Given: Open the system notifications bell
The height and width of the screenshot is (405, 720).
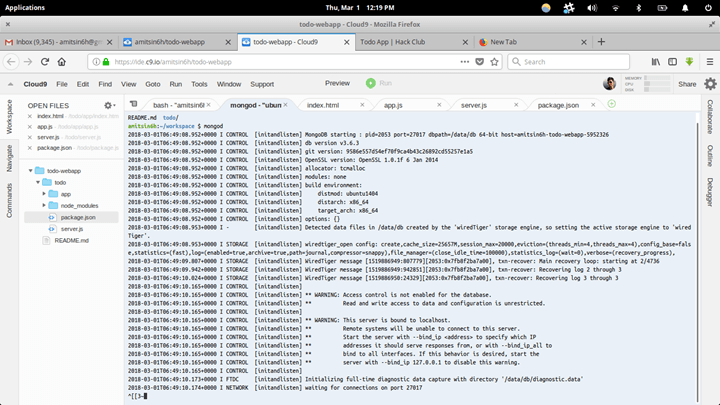Looking at the screenshot, I should click(x=685, y=8).
